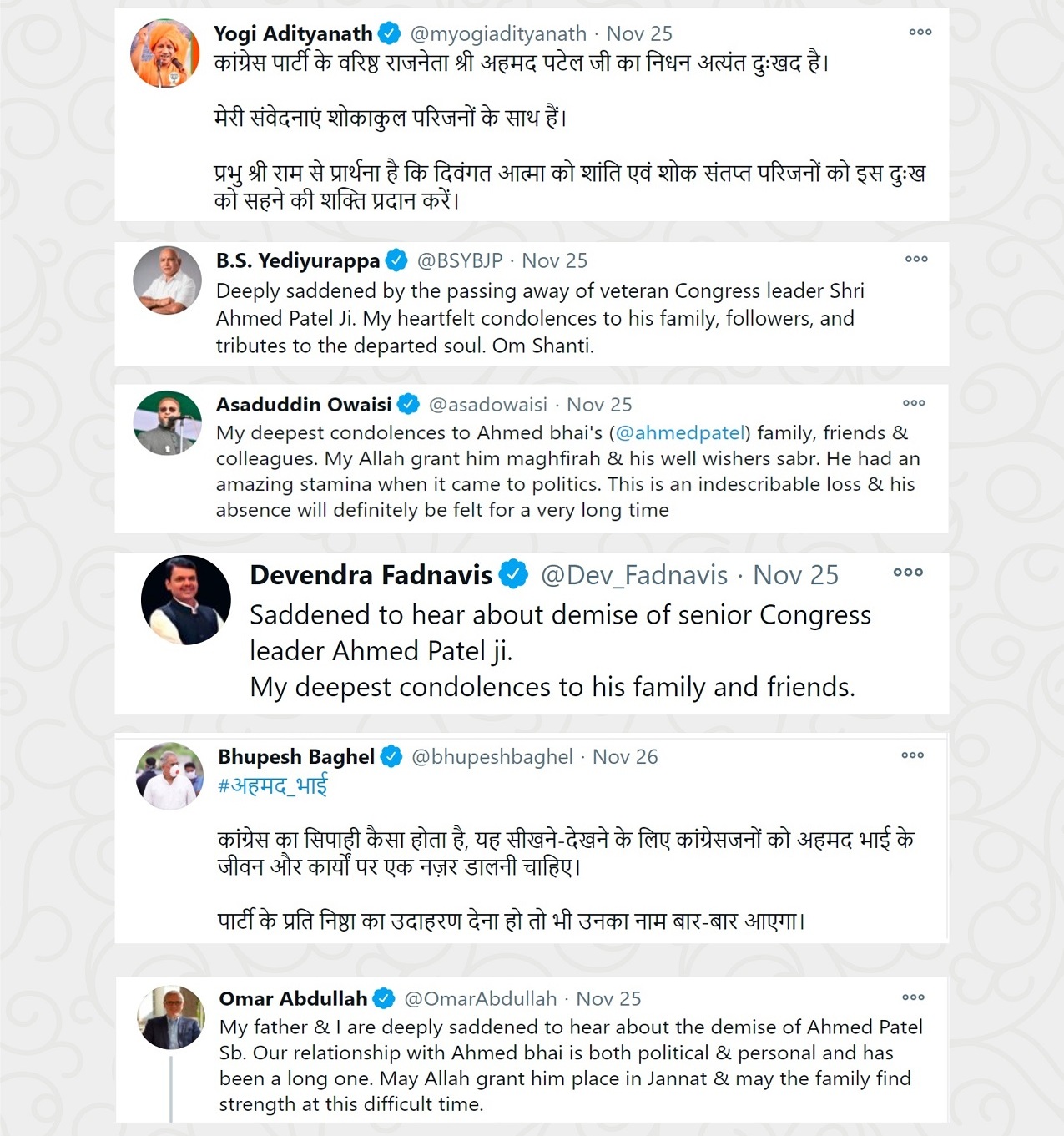
Task: Open the #अहमद_भाई hashtag
Action: (272, 785)
